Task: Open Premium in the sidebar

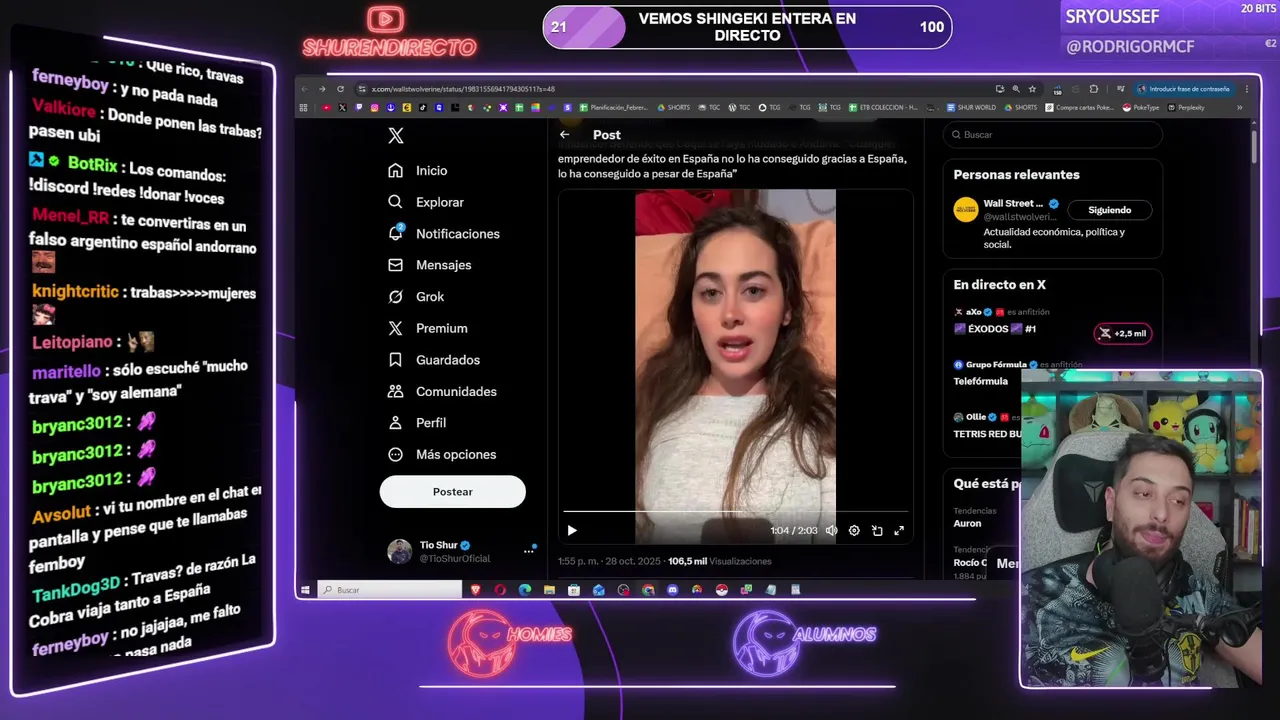Action: tap(428, 328)
